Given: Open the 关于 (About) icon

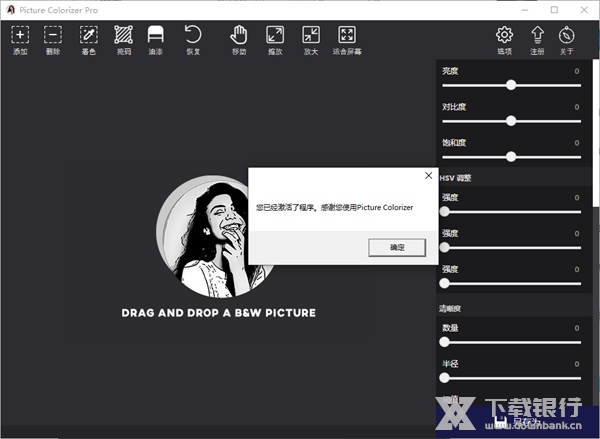Looking at the screenshot, I should point(567,36).
